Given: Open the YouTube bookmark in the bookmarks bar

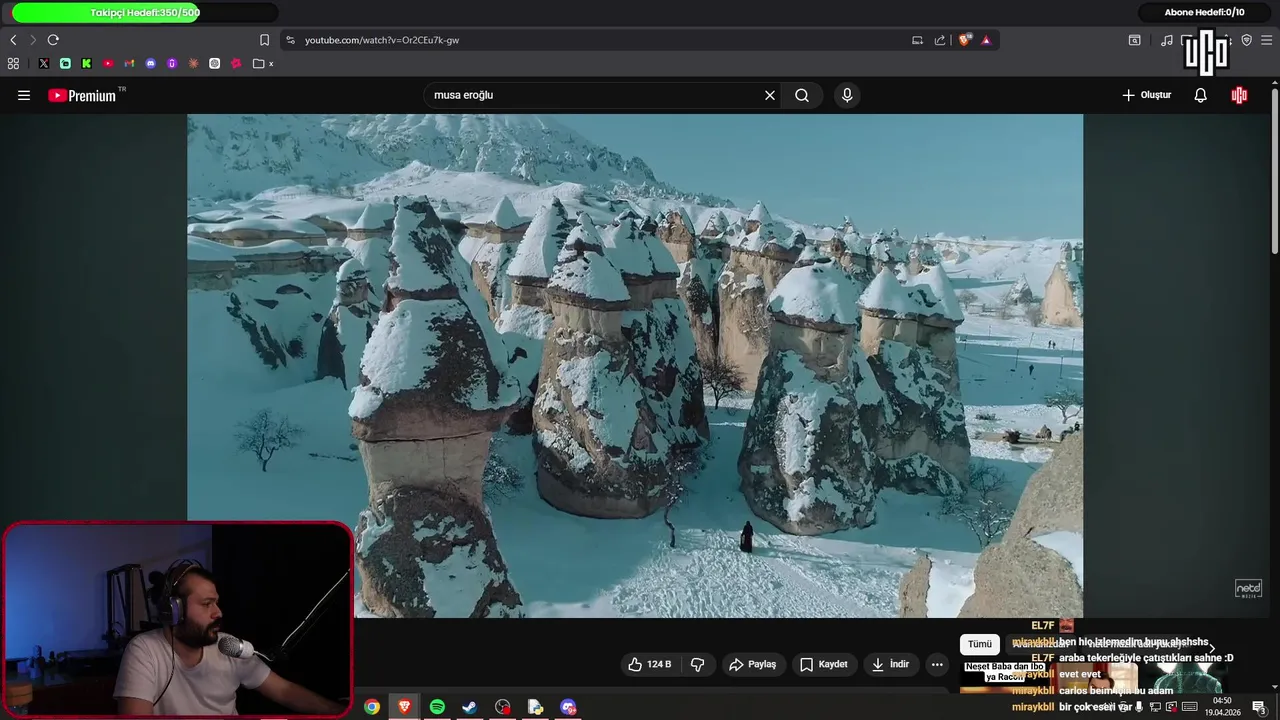Looking at the screenshot, I should [108, 63].
